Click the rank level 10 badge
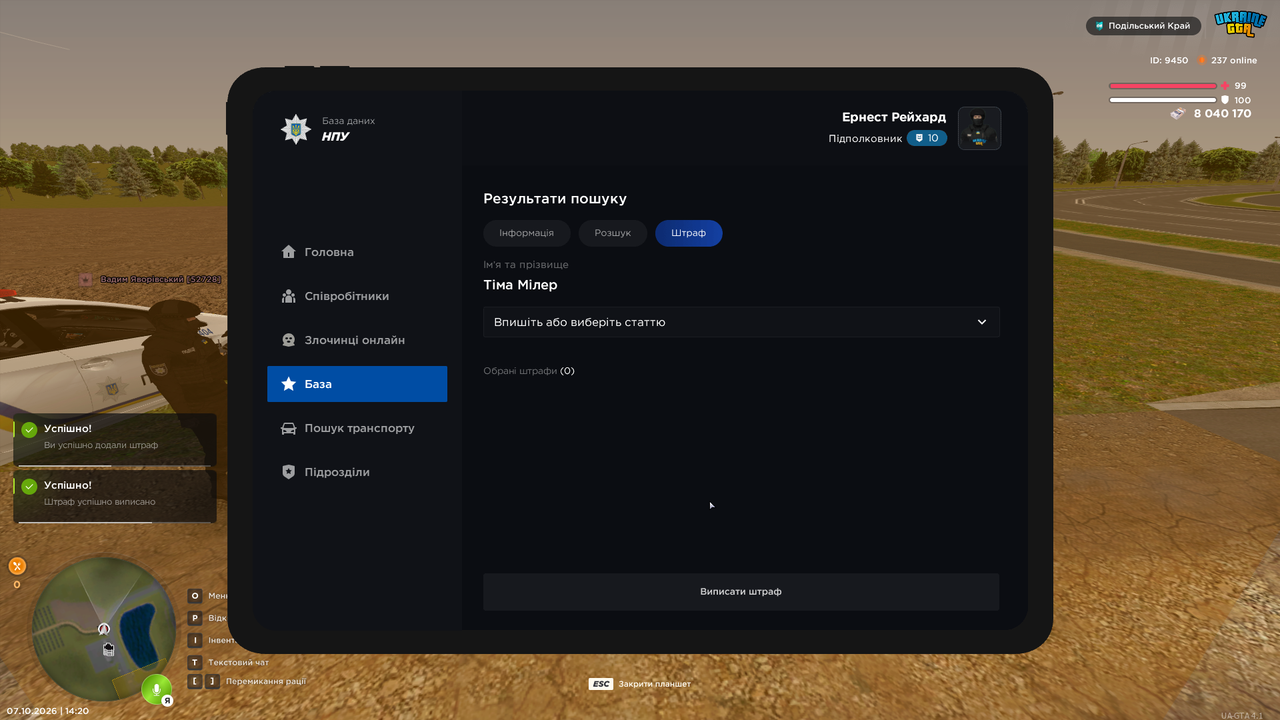 click(927, 138)
